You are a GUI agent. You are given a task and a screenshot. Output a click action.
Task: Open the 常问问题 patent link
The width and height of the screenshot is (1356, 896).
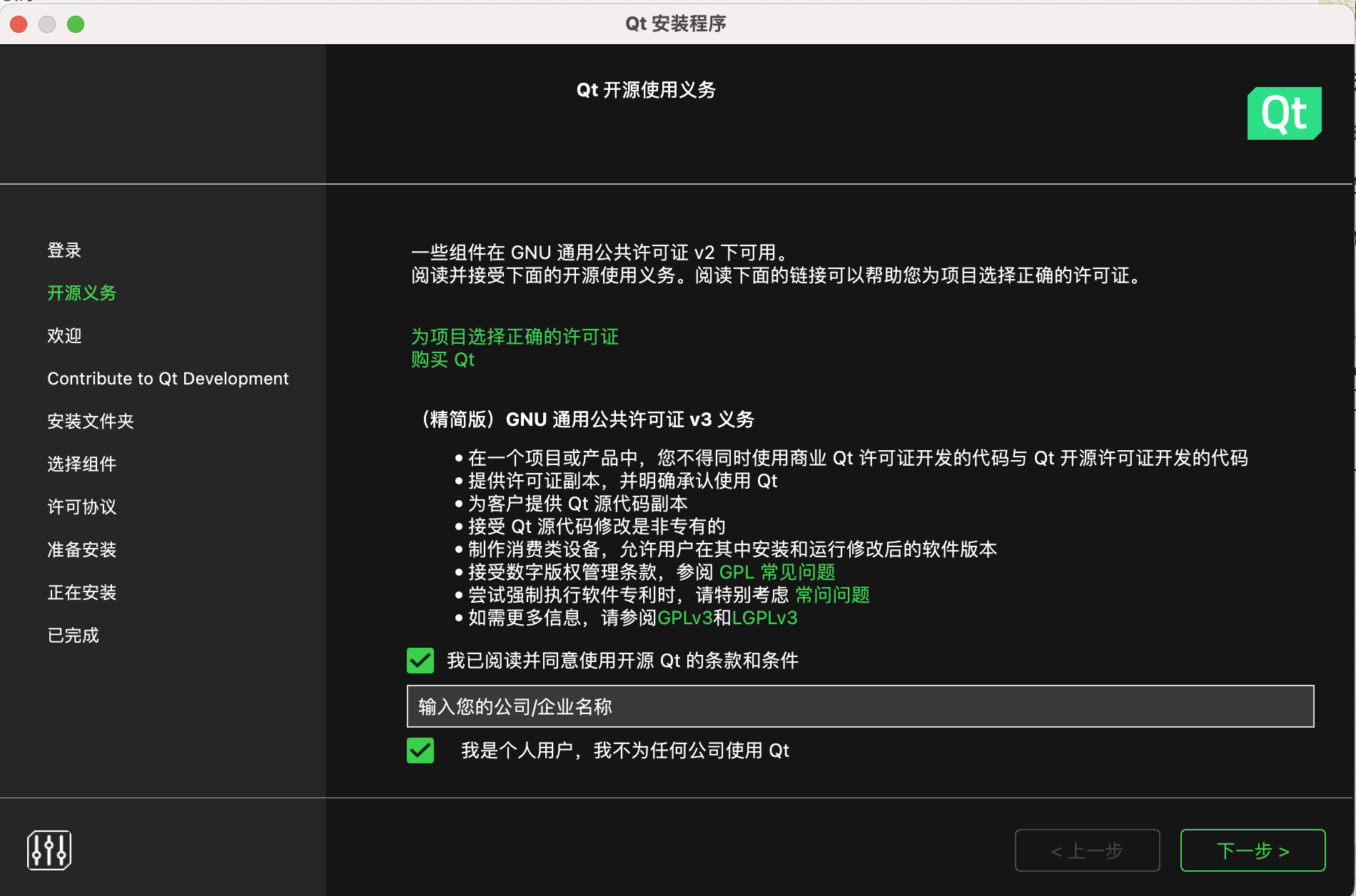click(832, 595)
